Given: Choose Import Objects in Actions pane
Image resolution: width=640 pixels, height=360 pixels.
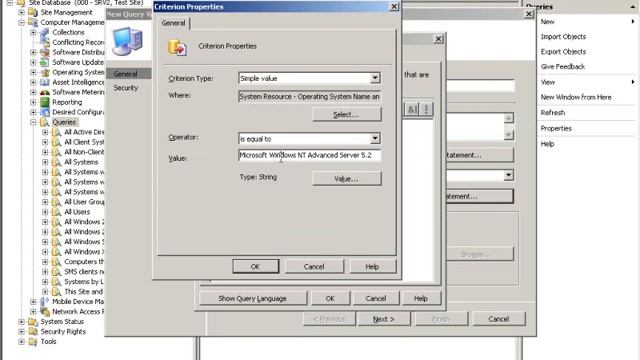Looking at the screenshot, I should [x=563, y=37].
